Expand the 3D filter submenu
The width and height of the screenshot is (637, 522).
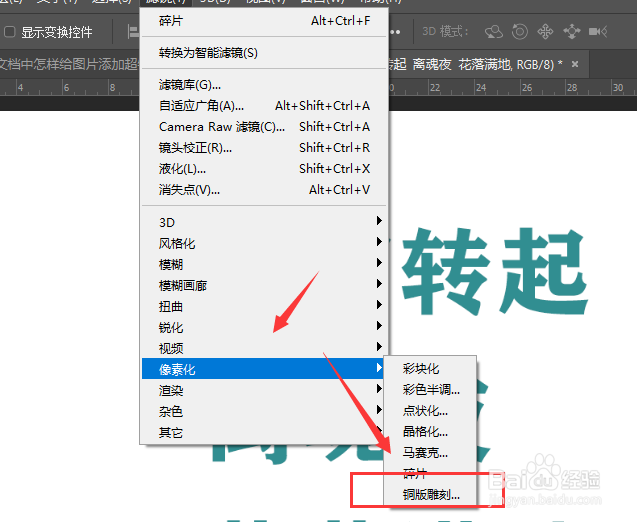click(x=264, y=222)
